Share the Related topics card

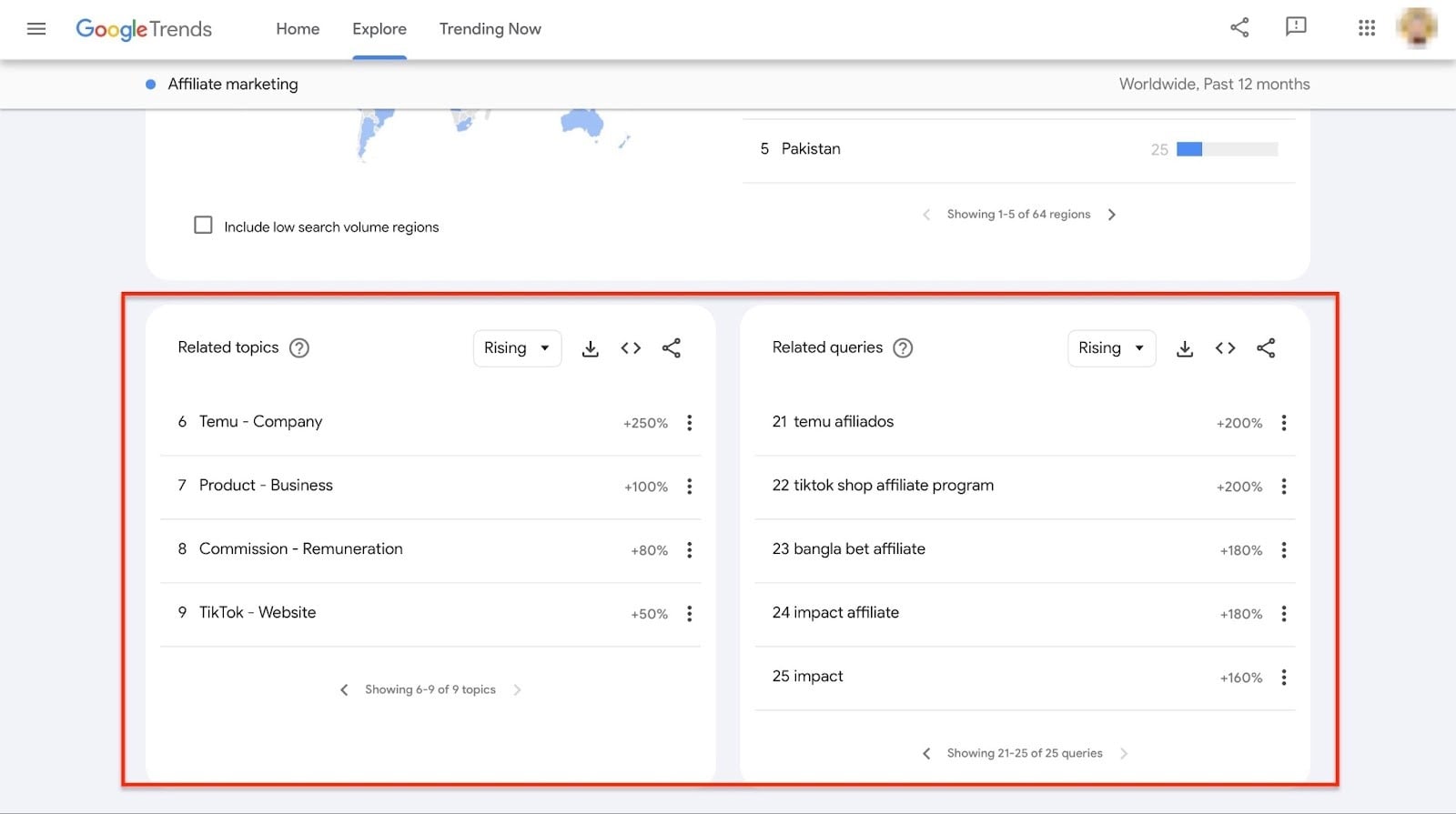(x=672, y=348)
